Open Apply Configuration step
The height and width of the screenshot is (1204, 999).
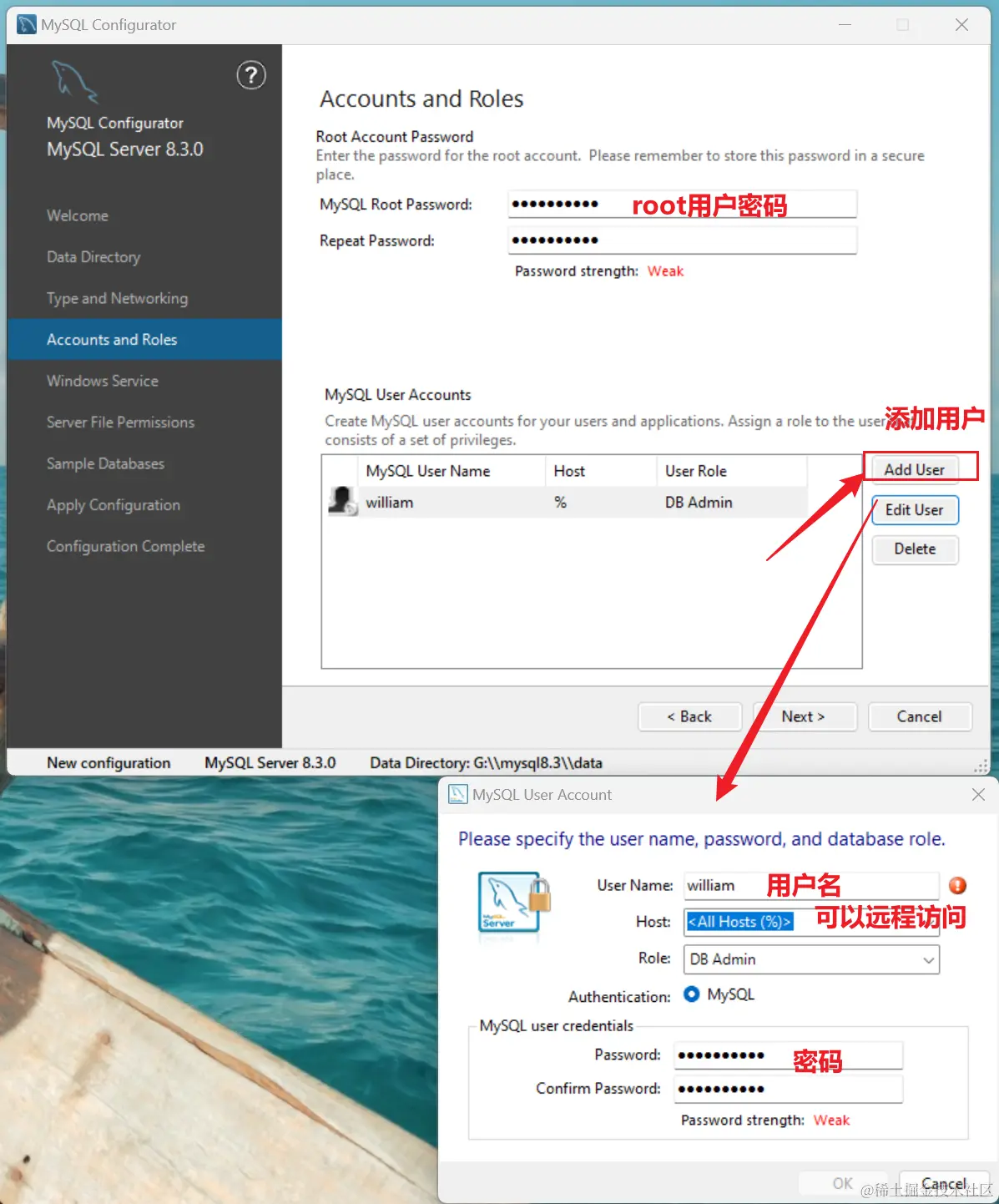pos(114,505)
